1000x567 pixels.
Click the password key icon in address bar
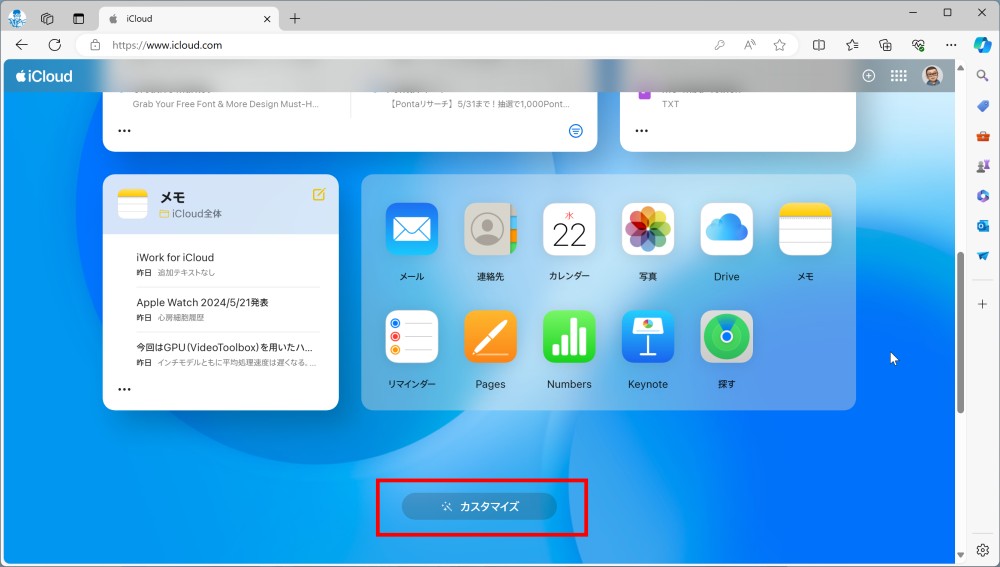(719, 45)
